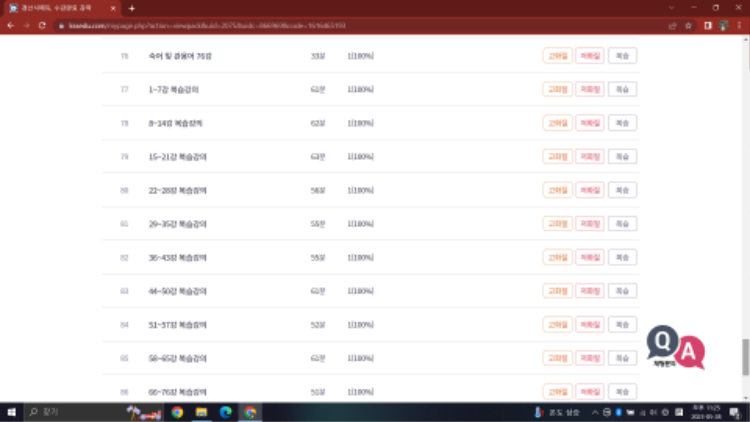Image resolution: width=750 pixels, height=422 pixels.
Task: Play 44~50강 복습강의 in 고화질
Action: click(557, 291)
